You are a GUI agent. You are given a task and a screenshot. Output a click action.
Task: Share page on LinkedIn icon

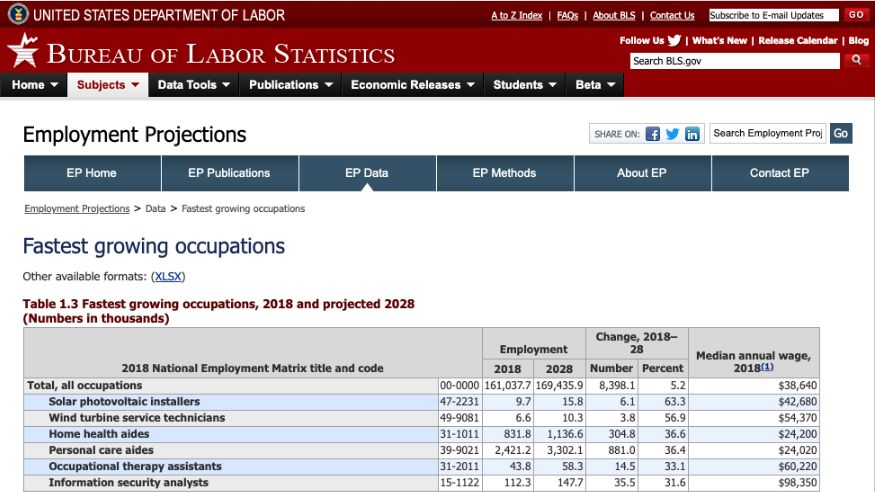[692, 134]
